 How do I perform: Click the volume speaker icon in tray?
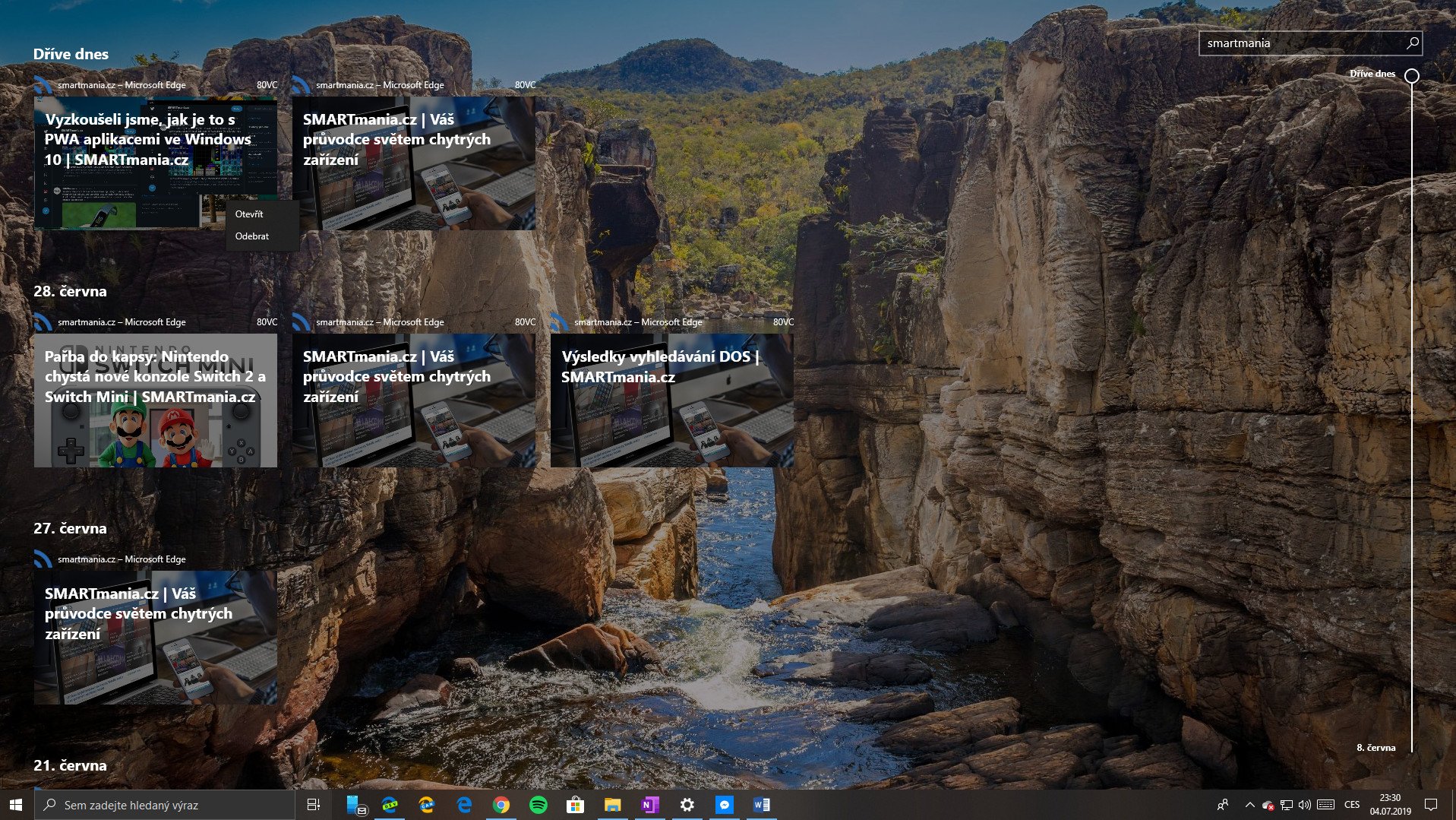pyautogui.click(x=1305, y=805)
